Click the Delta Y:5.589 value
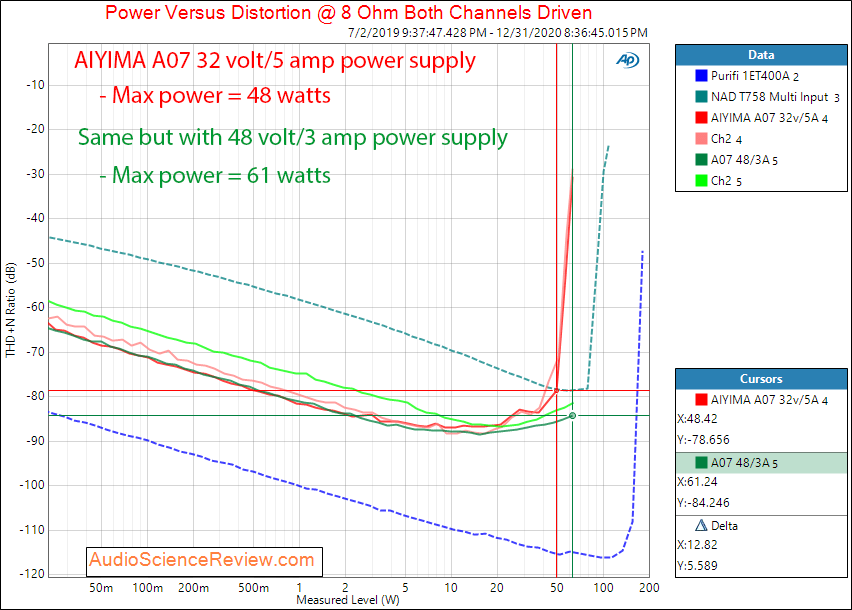 (697, 566)
